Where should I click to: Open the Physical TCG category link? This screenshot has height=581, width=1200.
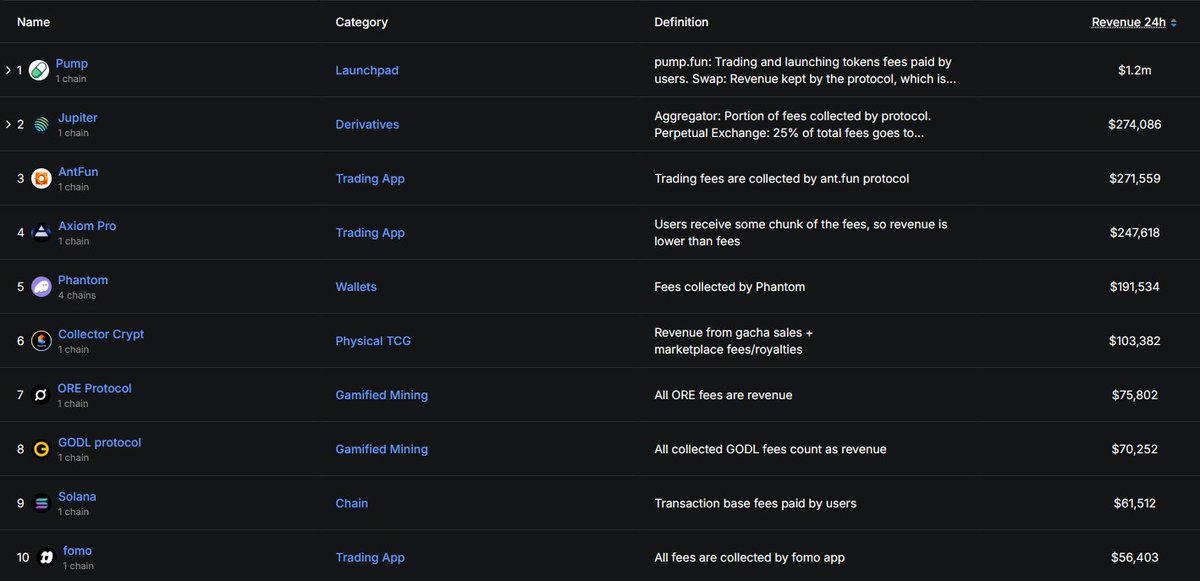(373, 340)
